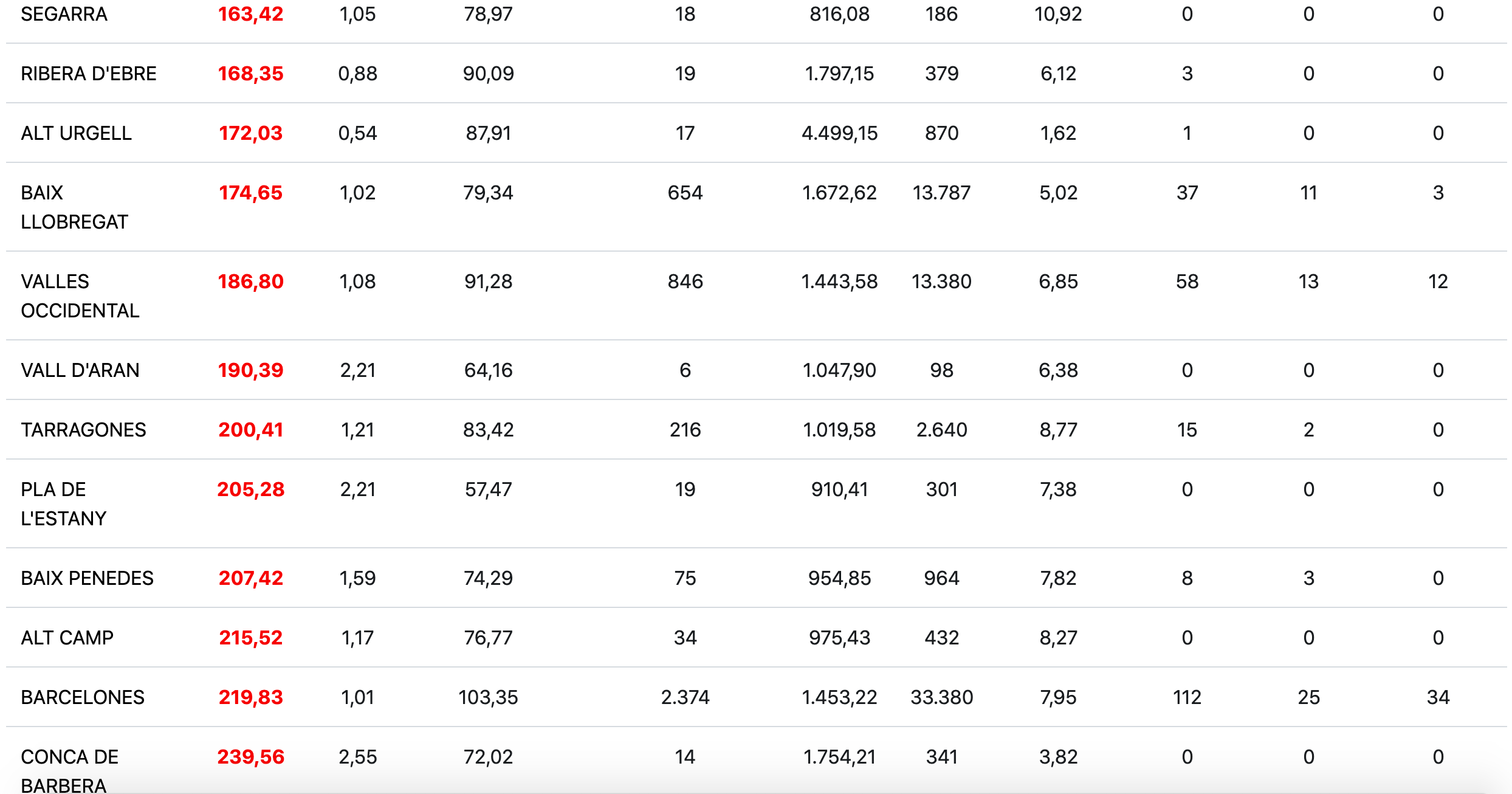This screenshot has height=794, width=1512.
Task: Select the red 200,41 value
Action: point(250,430)
